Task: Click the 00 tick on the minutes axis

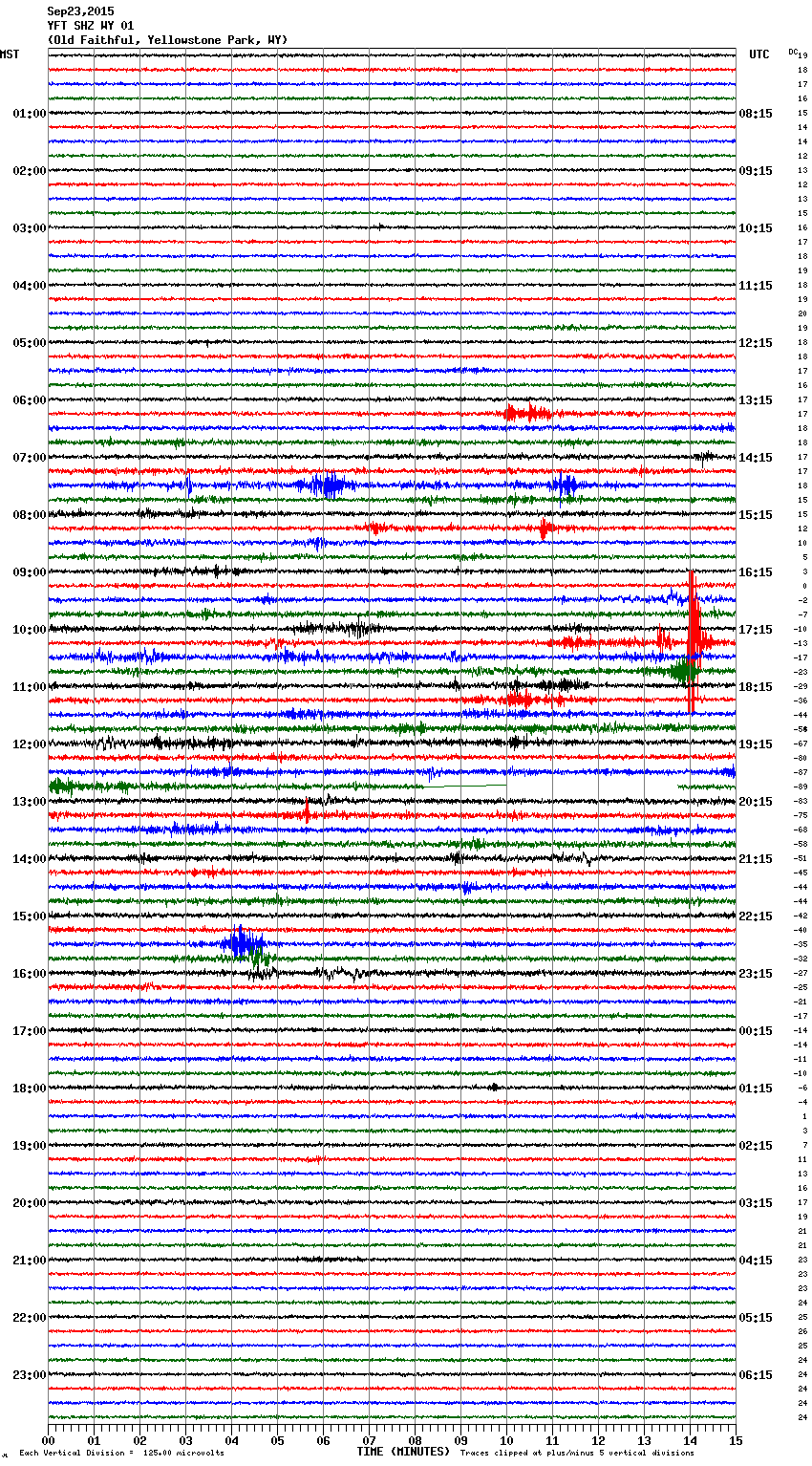Action: pyautogui.click(x=48, y=1440)
